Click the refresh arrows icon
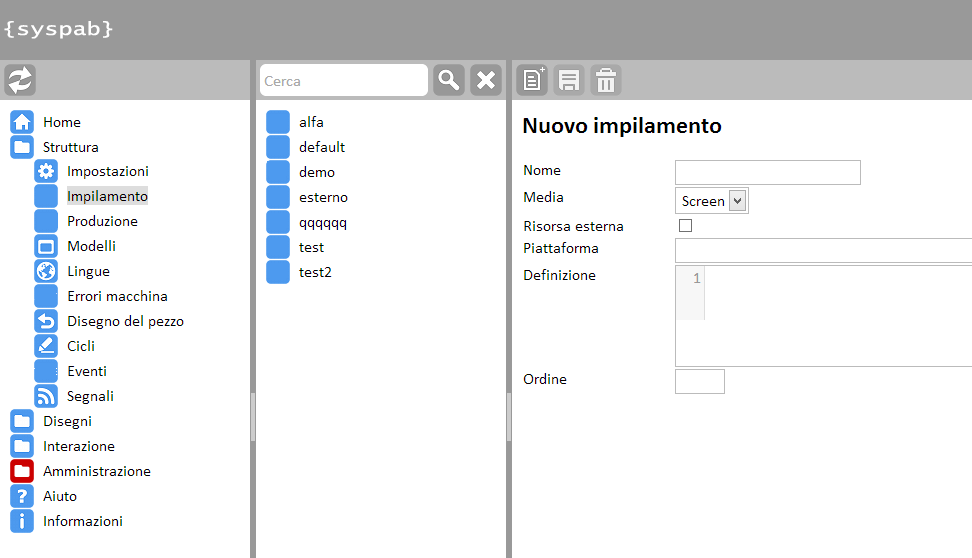The height and width of the screenshot is (558, 972). (20, 80)
